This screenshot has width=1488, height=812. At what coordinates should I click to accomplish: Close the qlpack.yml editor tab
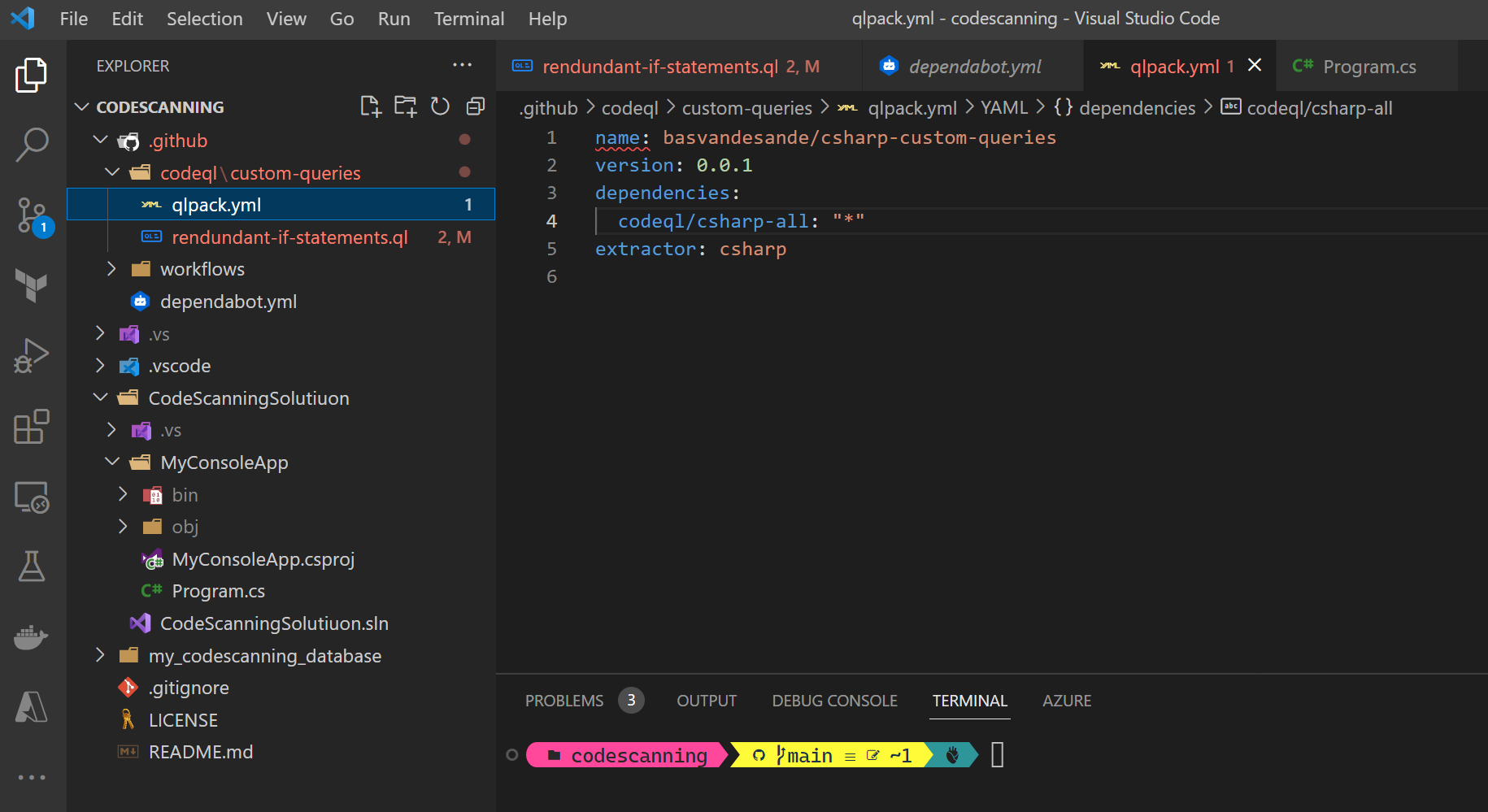1255,65
